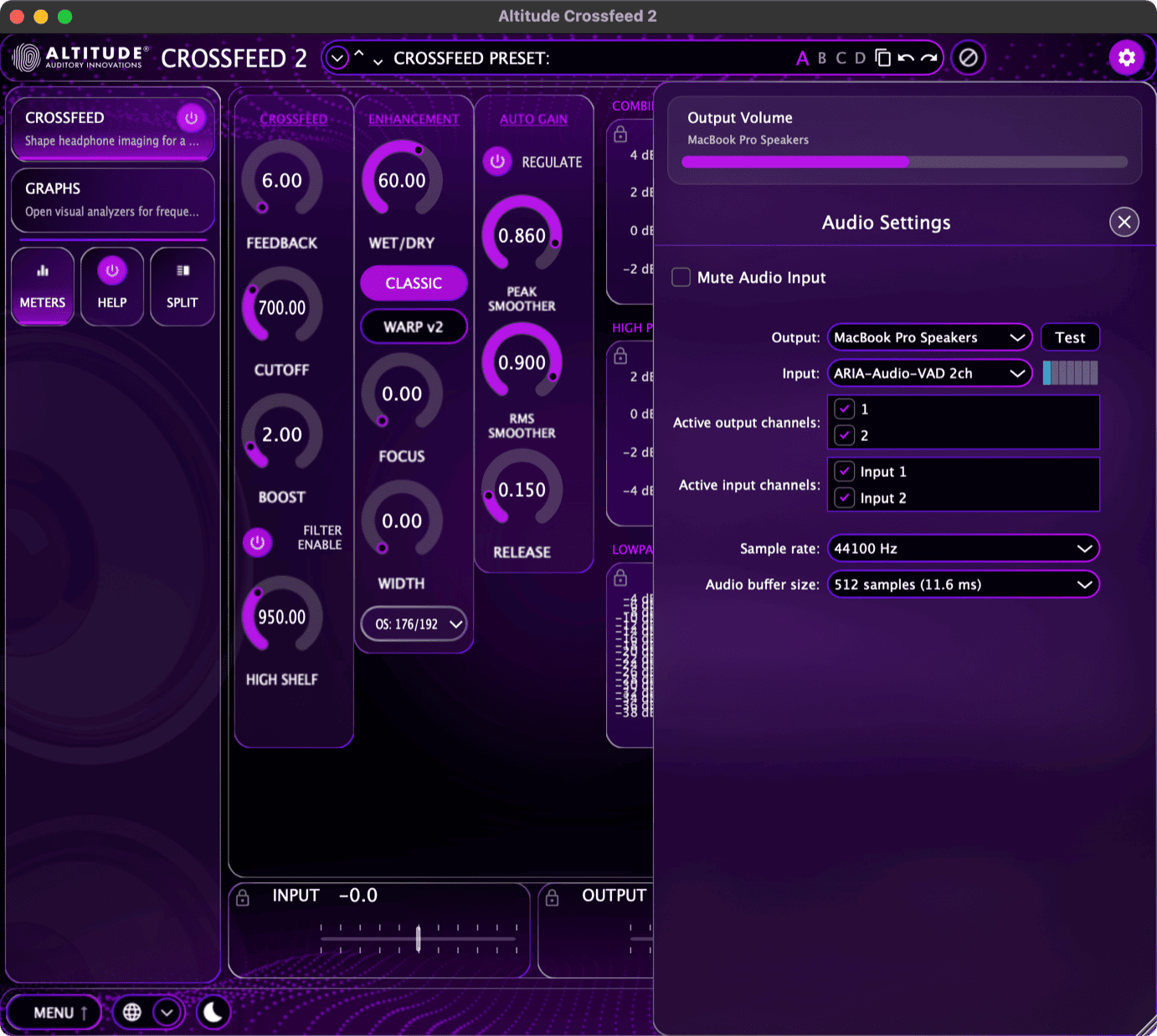Click the LOWPA panel lock icon

(620, 577)
